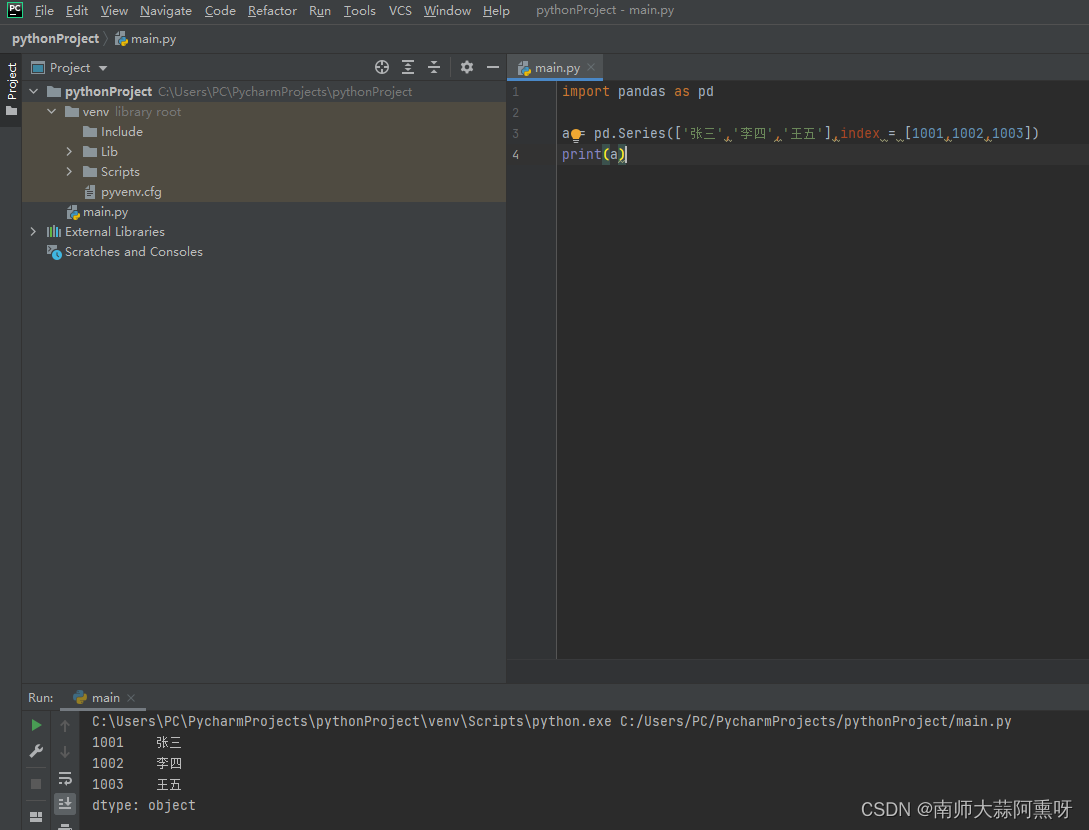
Task: Click the yellow intention bulb in editor
Action: [x=576, y=135]
